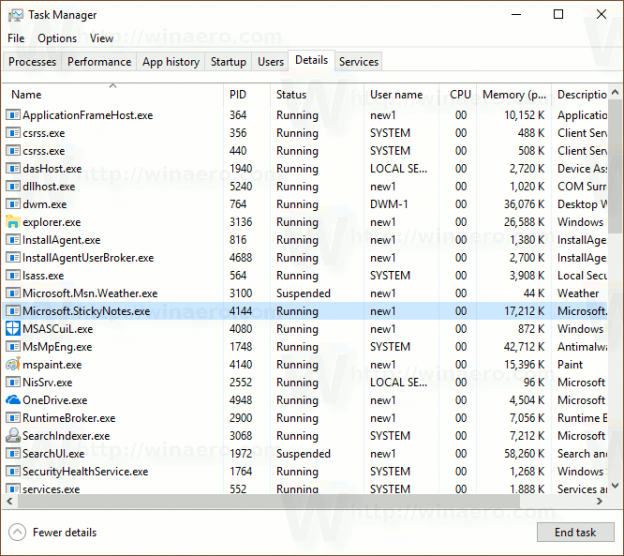Image resolution: width=624 pixels, height=556 pixels.
Task: Open the View menu
Action: point(101,38)
